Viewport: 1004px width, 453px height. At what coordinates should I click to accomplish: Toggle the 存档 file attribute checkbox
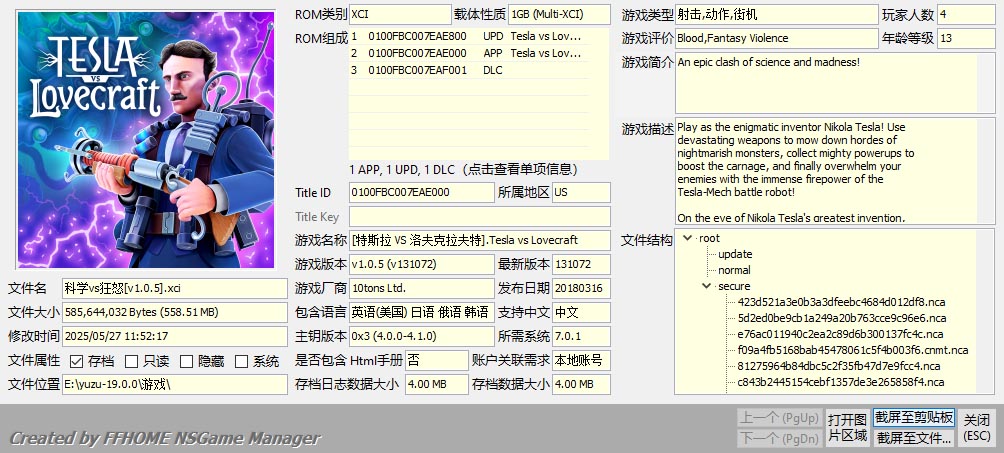pyautogui.click(x=76, y=361)
